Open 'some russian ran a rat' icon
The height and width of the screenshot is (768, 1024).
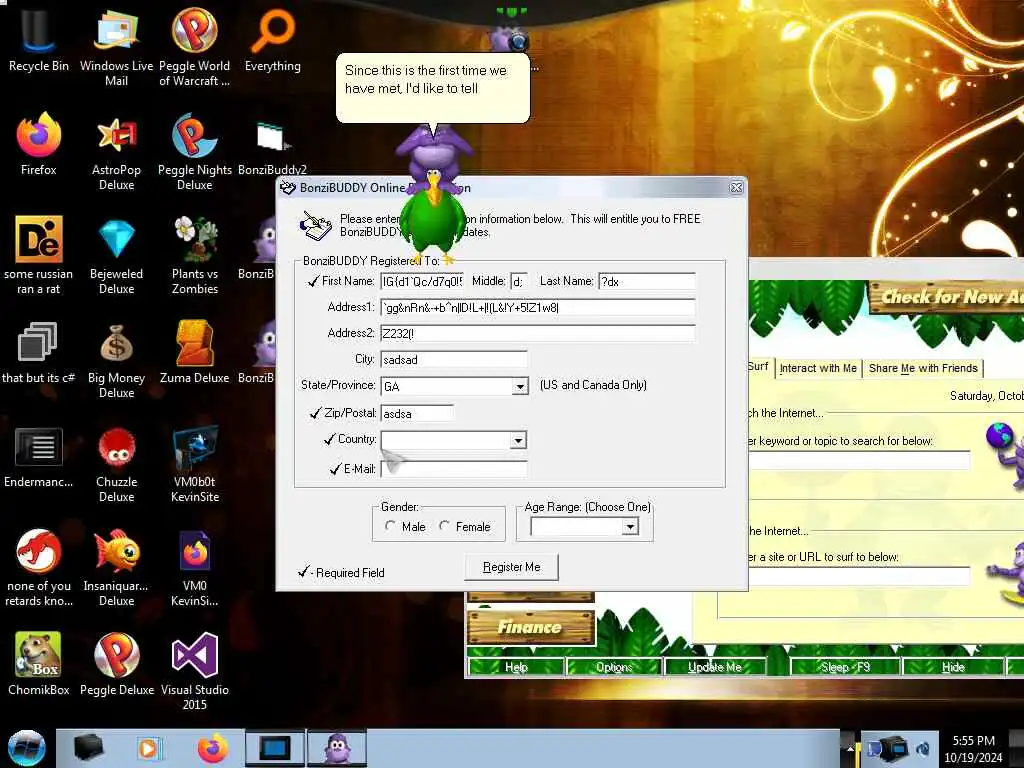point(39,255)
